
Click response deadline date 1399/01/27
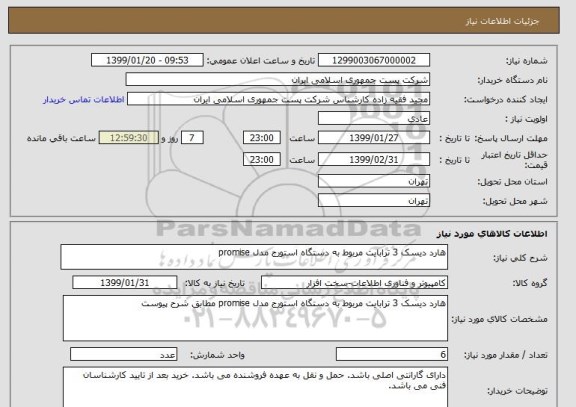(374, 138)
